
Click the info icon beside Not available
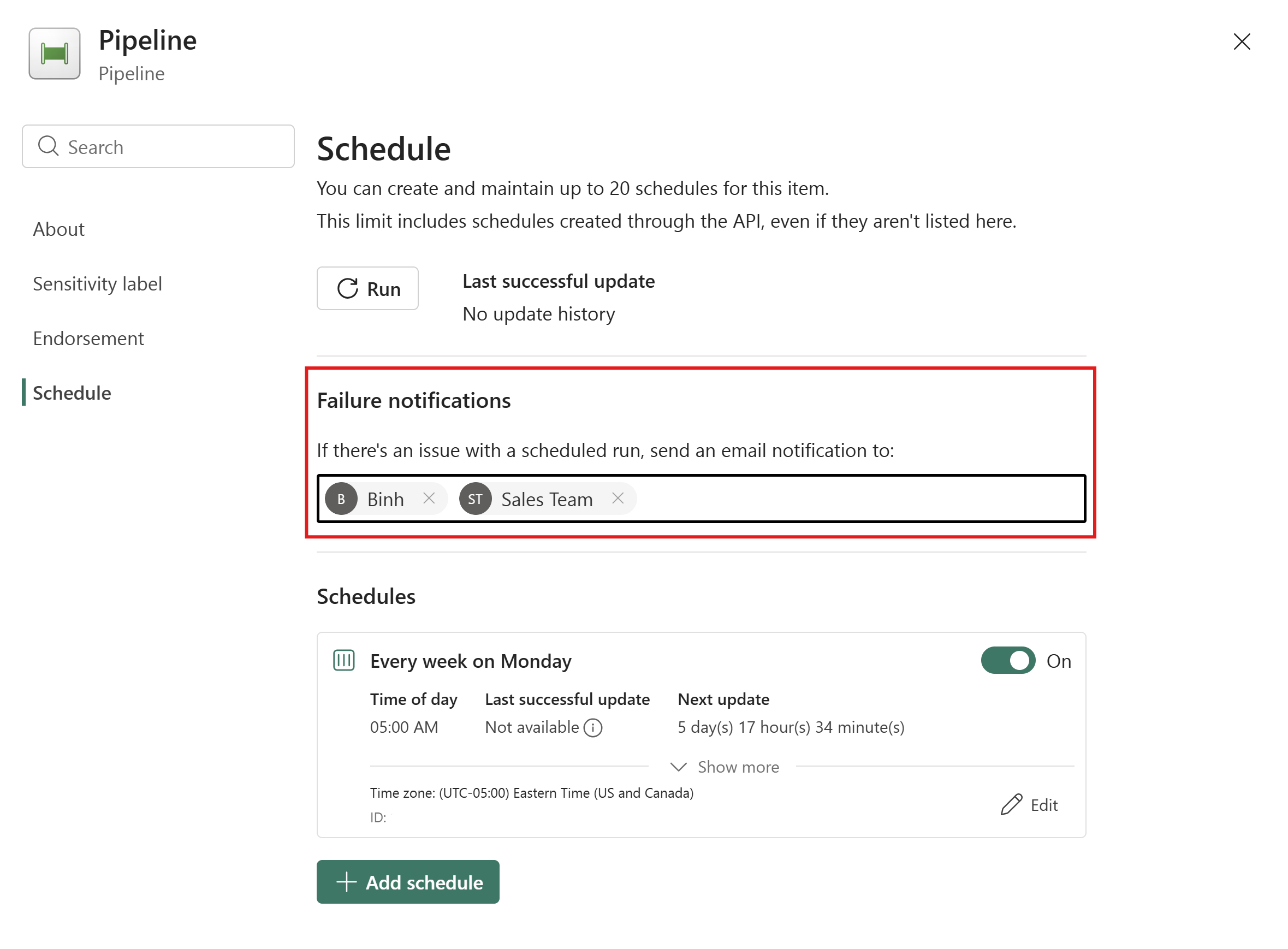pyautogui.click(x=593, y=727)
